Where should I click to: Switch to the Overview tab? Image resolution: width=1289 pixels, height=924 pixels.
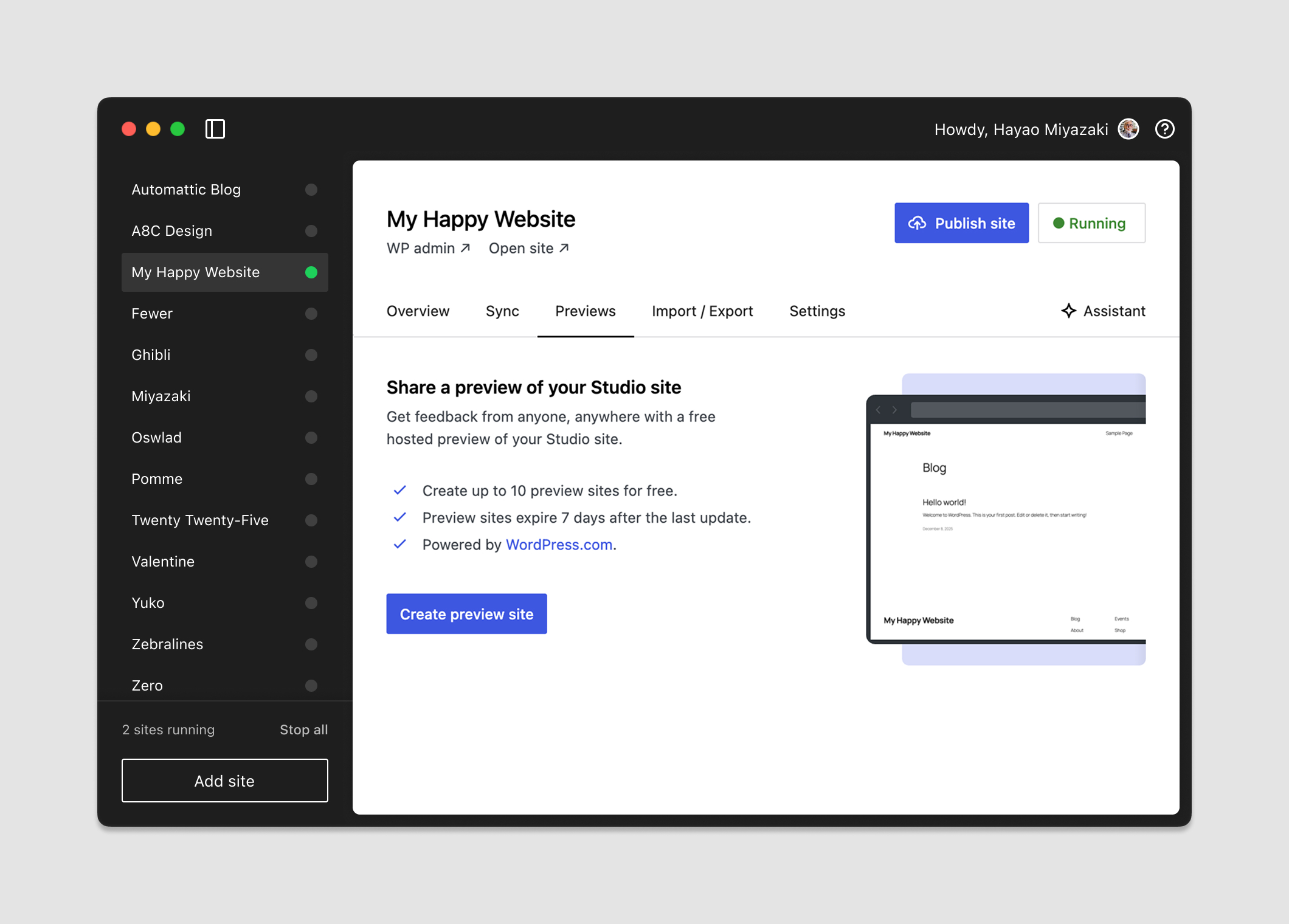[418, 311]
